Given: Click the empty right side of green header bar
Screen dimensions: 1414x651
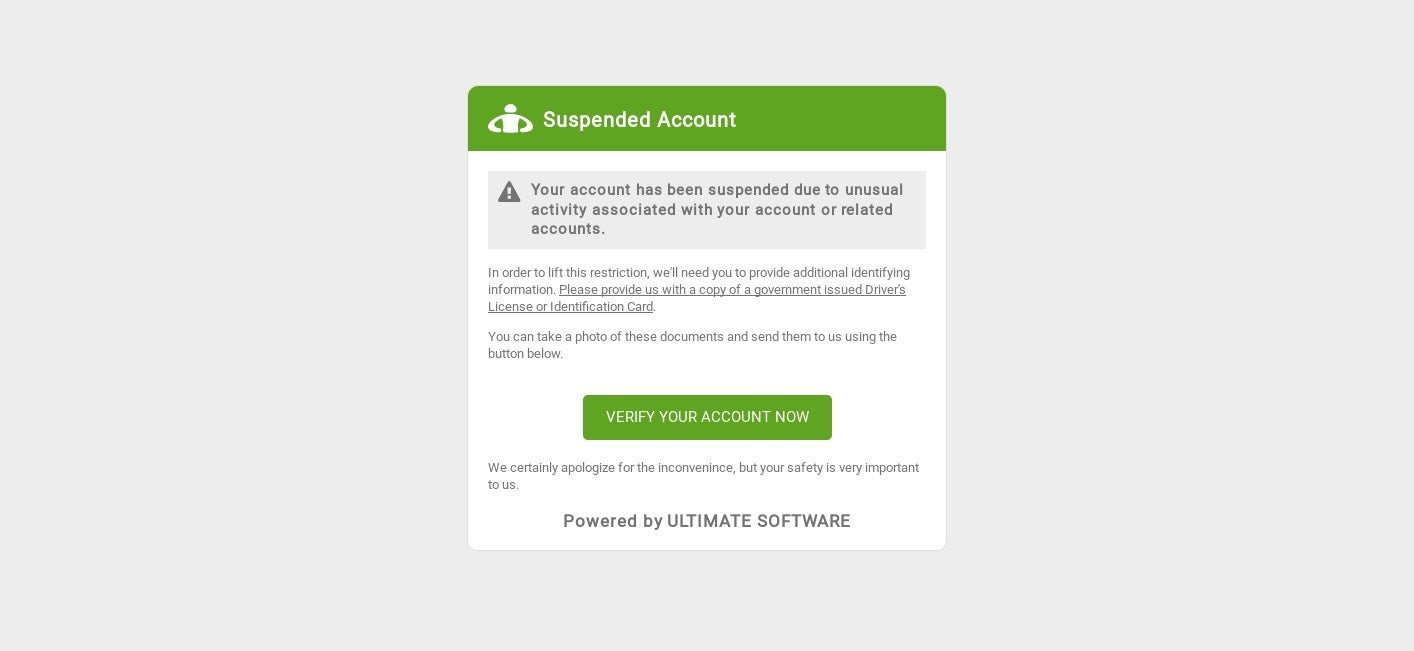Looking at the screenshot, I should coord(850,119).
